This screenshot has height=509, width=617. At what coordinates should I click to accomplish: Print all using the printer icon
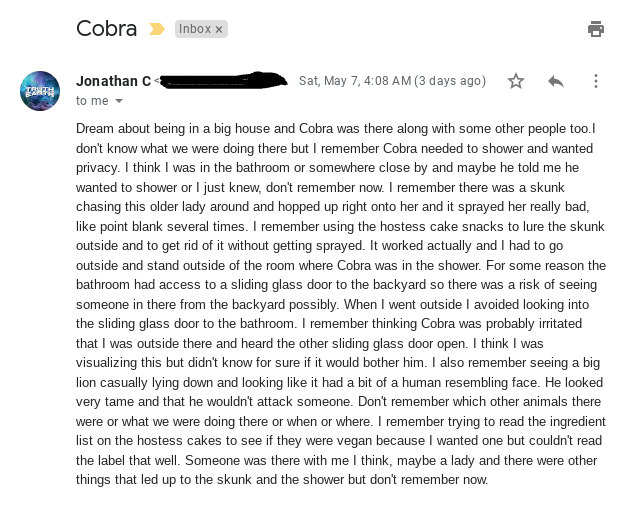(596, 29)
